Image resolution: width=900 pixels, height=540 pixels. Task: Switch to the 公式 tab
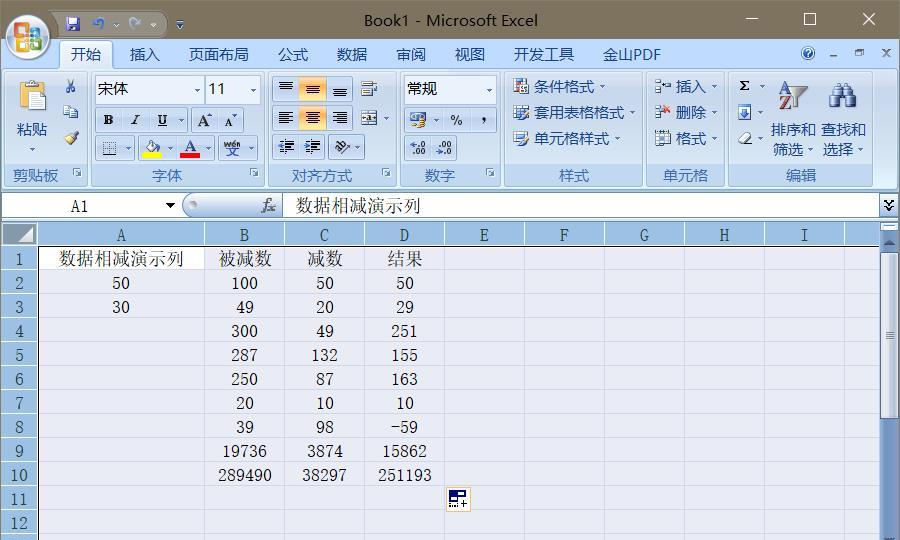point(293,55)
